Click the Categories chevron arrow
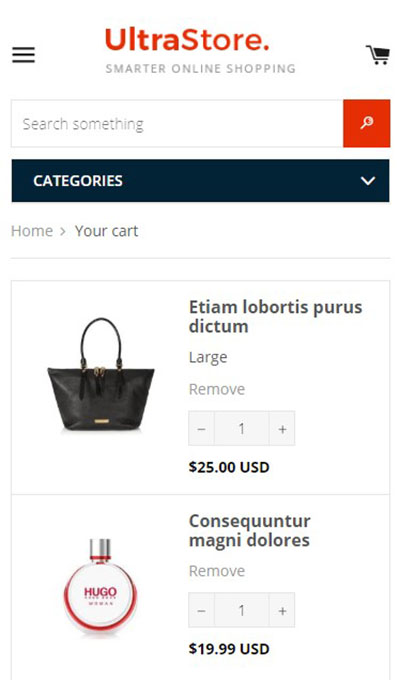 point(368,181)
